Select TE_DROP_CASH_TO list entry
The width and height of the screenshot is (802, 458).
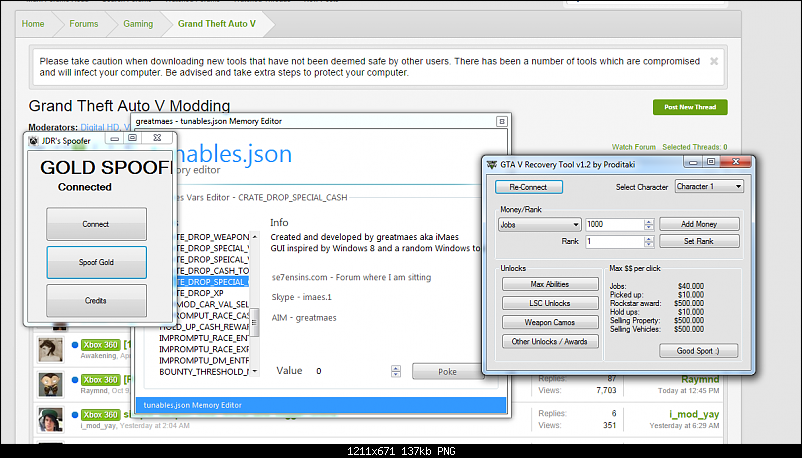point(211,271)
